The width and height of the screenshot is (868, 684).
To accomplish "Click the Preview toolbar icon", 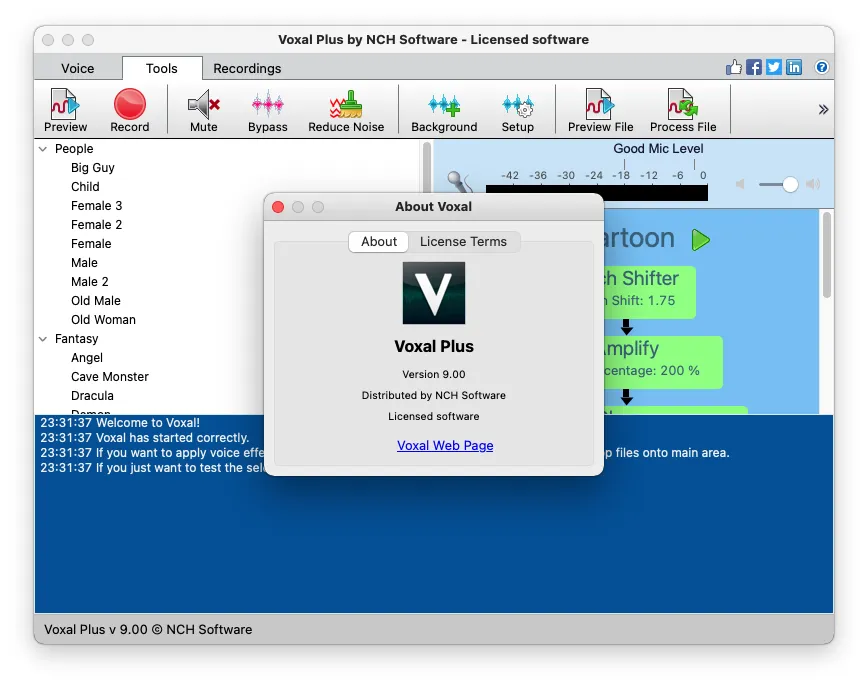I will pyautogui.click(x=65, y=110).
